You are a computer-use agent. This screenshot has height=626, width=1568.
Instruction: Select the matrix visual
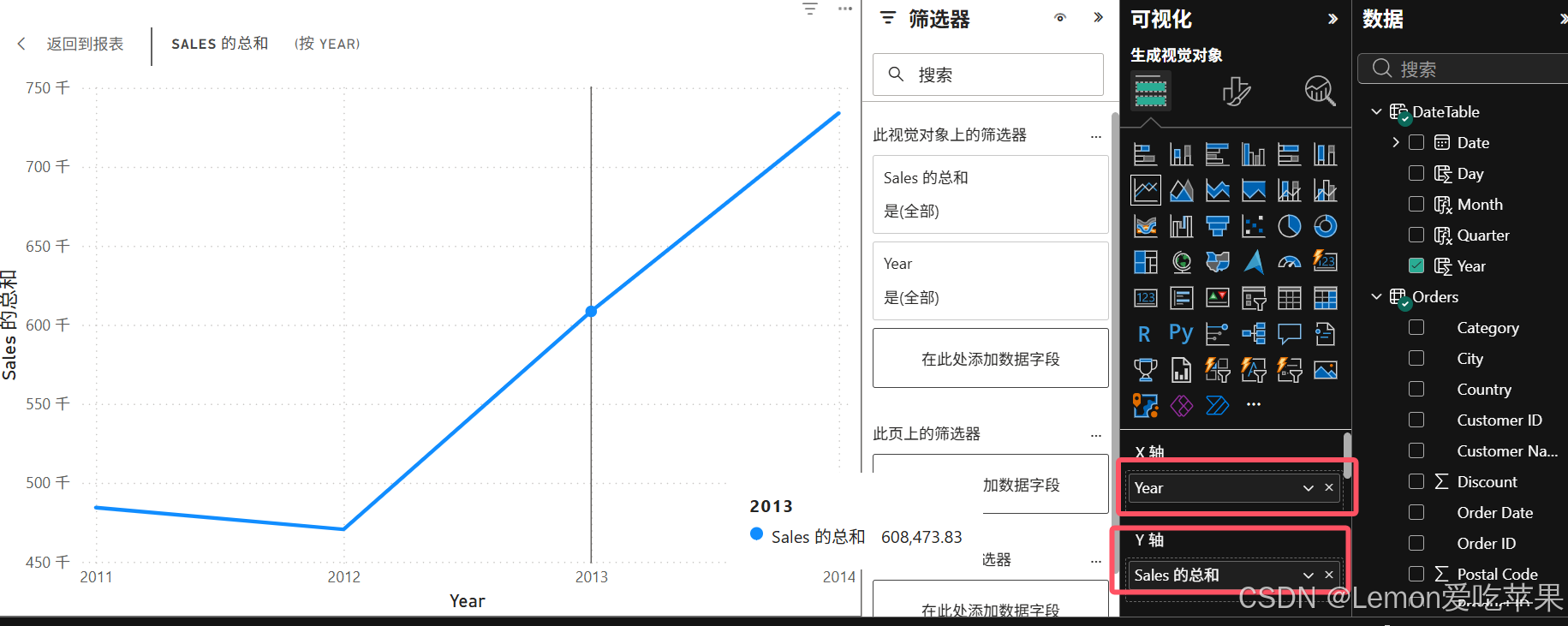(x=1325, y=298)
